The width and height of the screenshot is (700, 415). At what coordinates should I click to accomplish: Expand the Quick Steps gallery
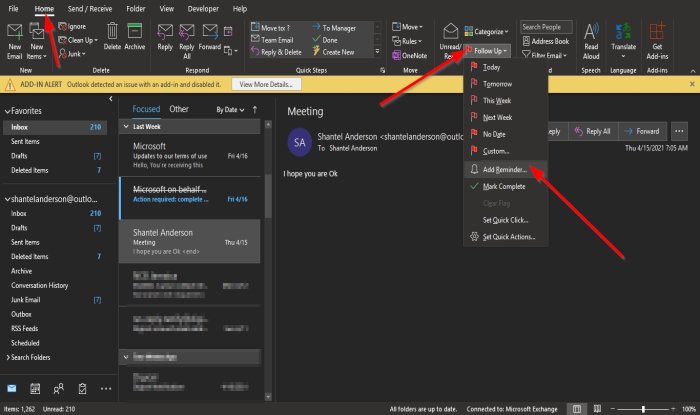point(377,52)
